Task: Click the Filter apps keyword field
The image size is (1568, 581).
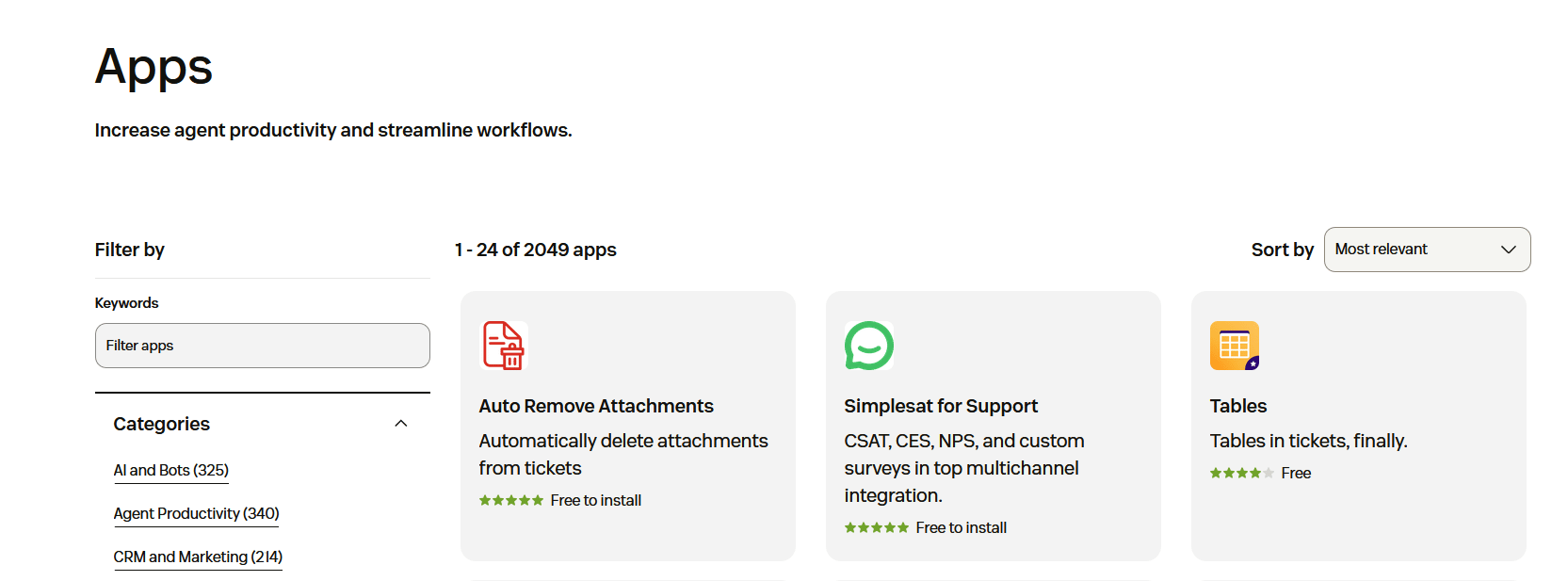Action: point(262,345)
